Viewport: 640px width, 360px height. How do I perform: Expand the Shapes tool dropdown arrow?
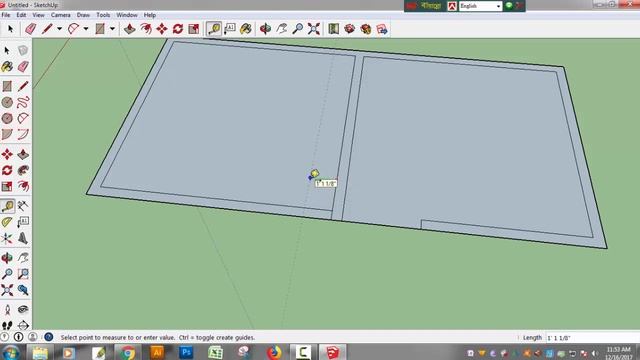point(112,29)
